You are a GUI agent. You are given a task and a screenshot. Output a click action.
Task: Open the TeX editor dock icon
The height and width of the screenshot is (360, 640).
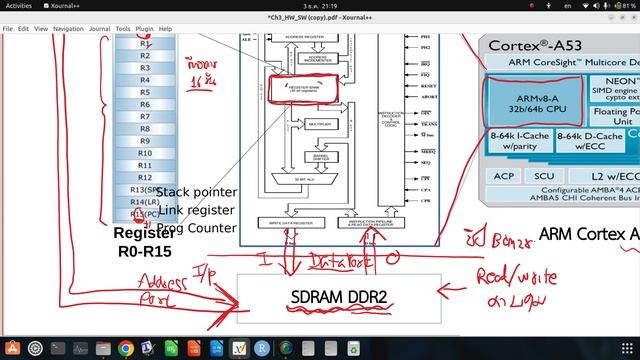(148, 348)
